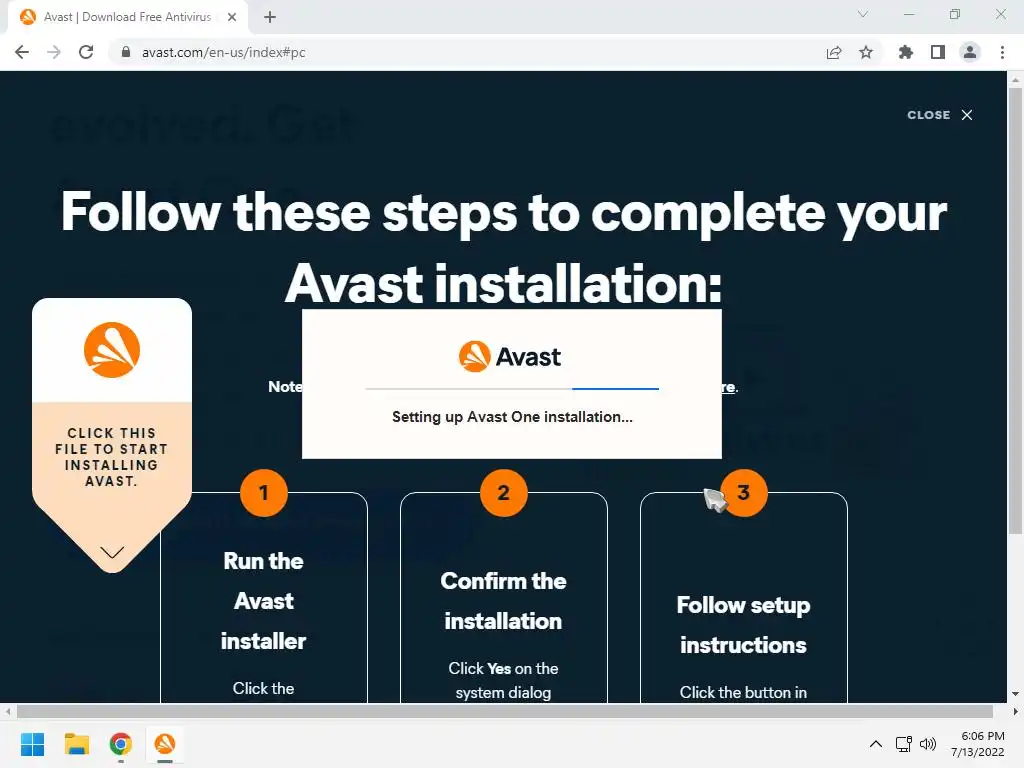Open network status tray icon

[x=904, y=744]
